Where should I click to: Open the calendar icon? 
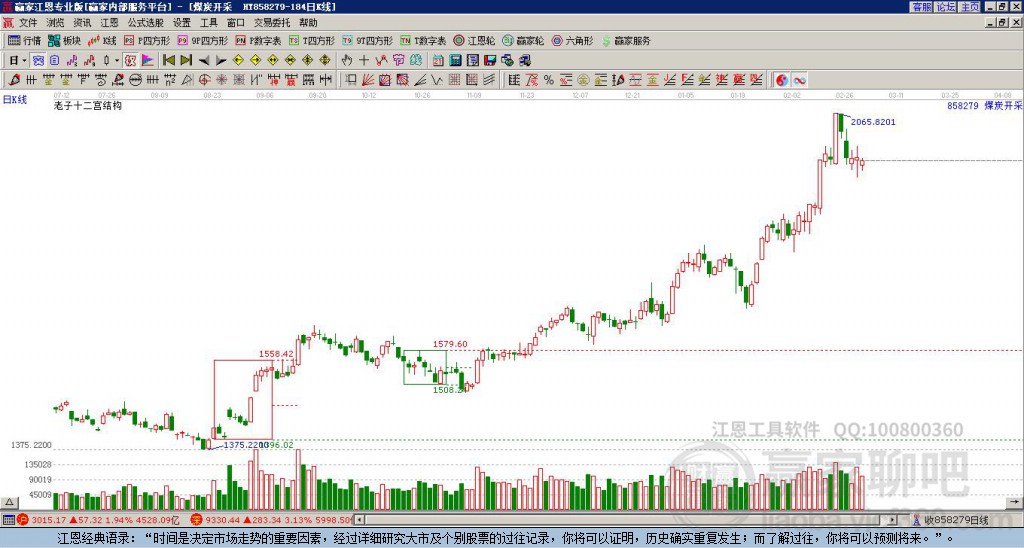coord(438,60)
